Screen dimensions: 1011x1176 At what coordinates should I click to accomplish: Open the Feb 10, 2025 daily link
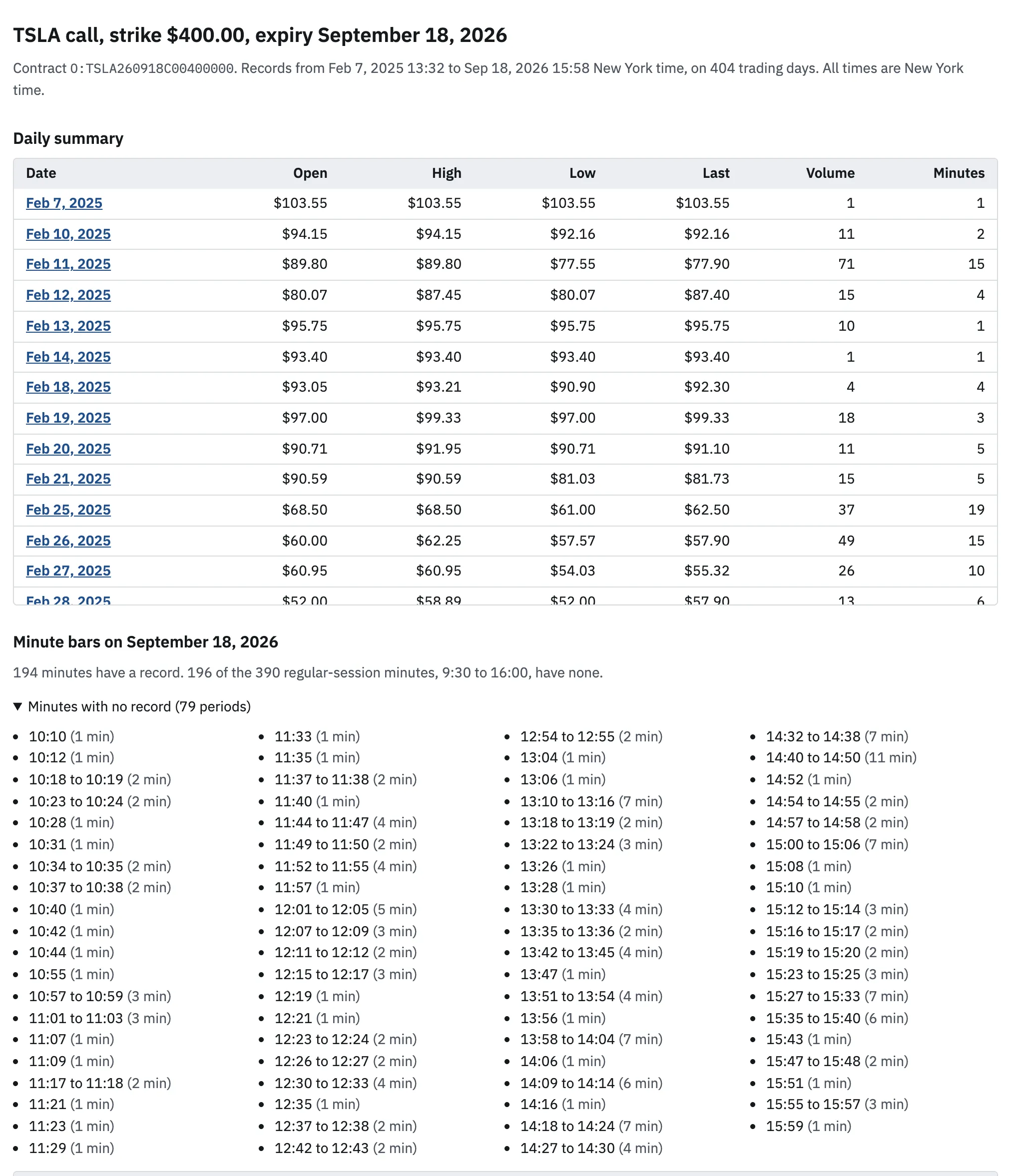point(68,234)
